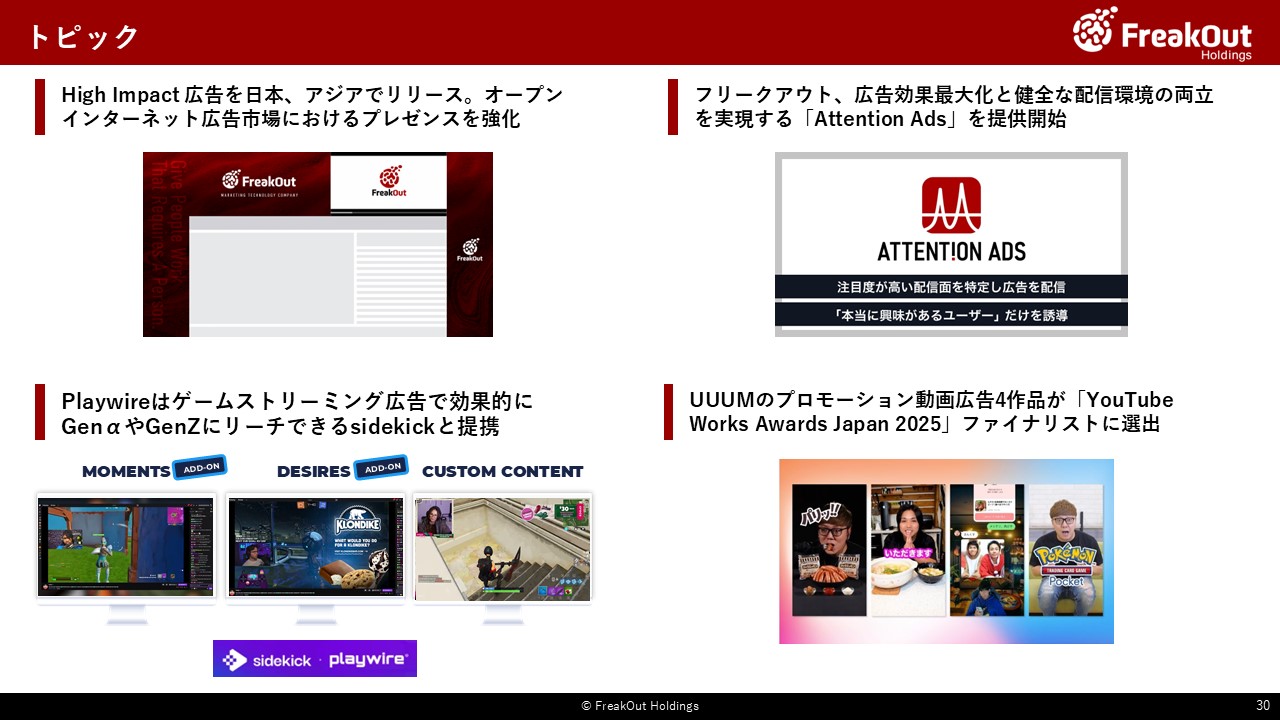
Task: Click the ADD-ON badge next to DESIRES
Action: click(380, 468)
